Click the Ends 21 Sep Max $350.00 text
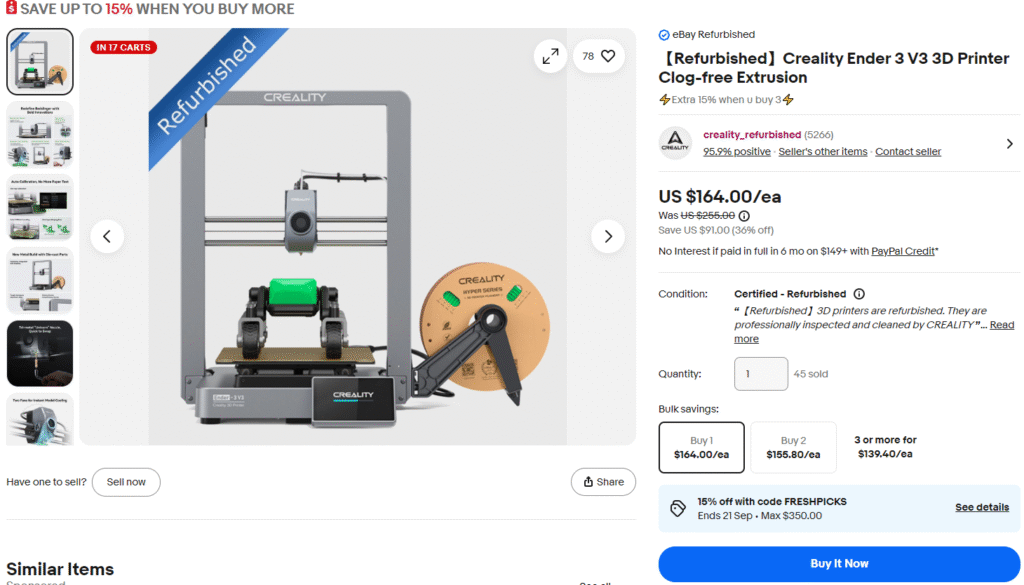1024x585 pixels. (760, 516)
